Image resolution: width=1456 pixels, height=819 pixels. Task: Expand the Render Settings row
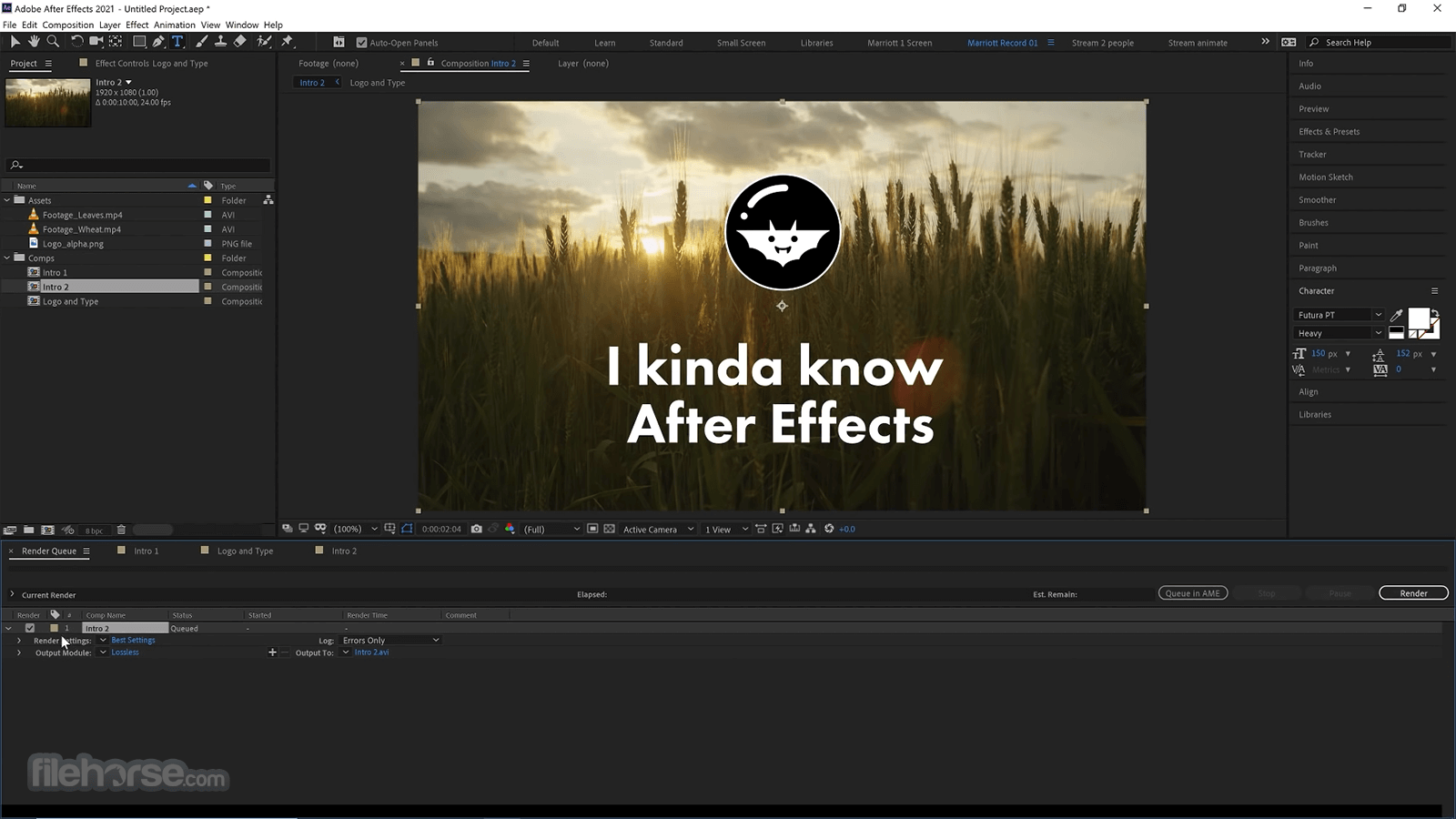point(19,641)
